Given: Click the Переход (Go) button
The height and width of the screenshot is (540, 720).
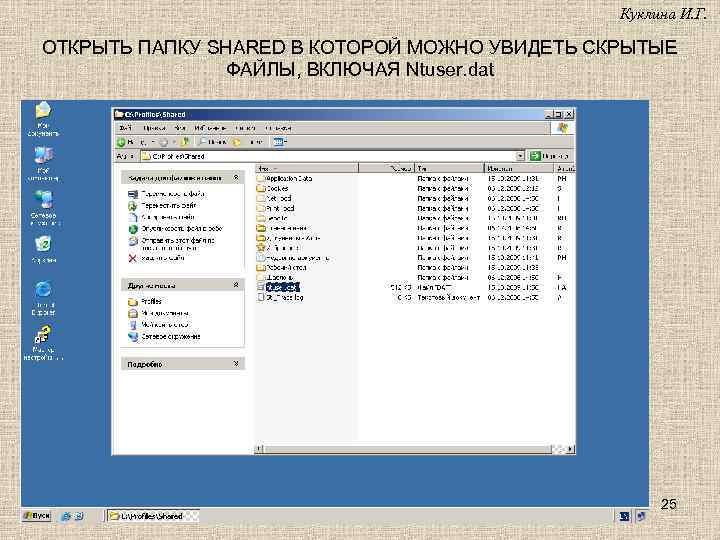Looking at the screenshot, I should (550, 156).
